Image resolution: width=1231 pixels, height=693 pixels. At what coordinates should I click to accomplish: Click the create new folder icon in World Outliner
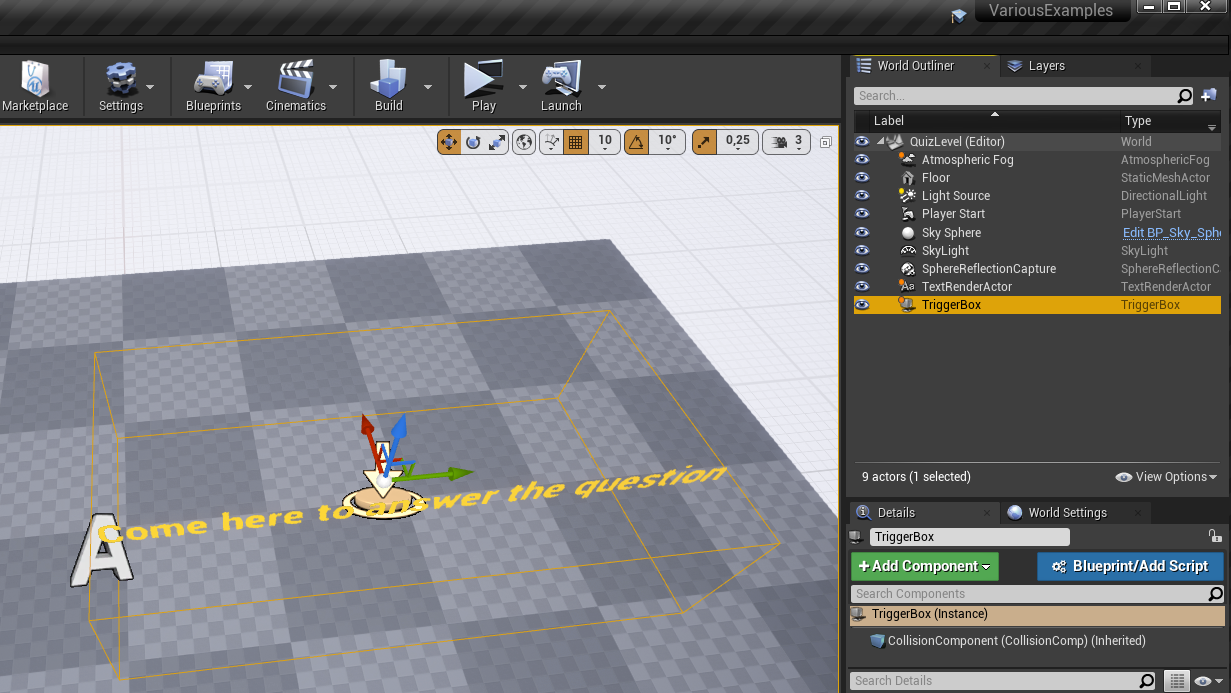pyautogui.click(x=1209, y=96)
